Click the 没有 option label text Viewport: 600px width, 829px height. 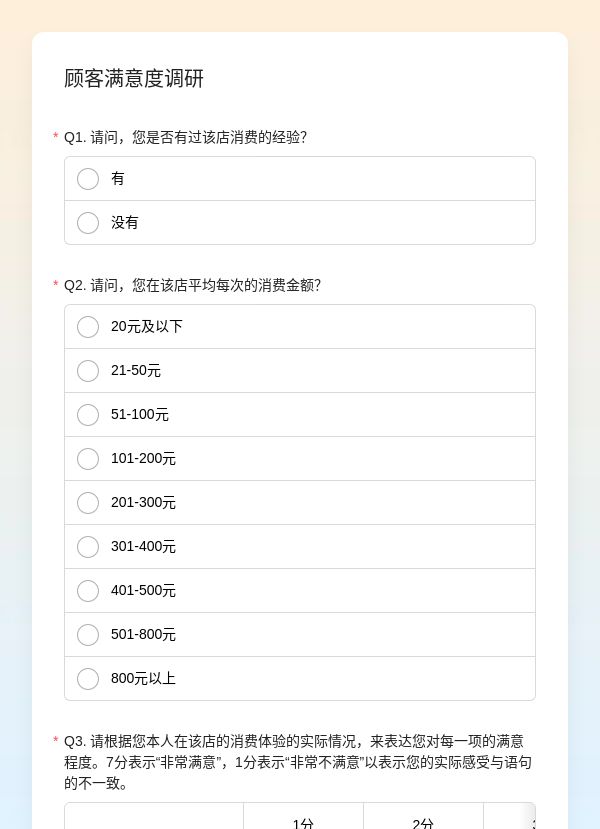tap(125, 223)
